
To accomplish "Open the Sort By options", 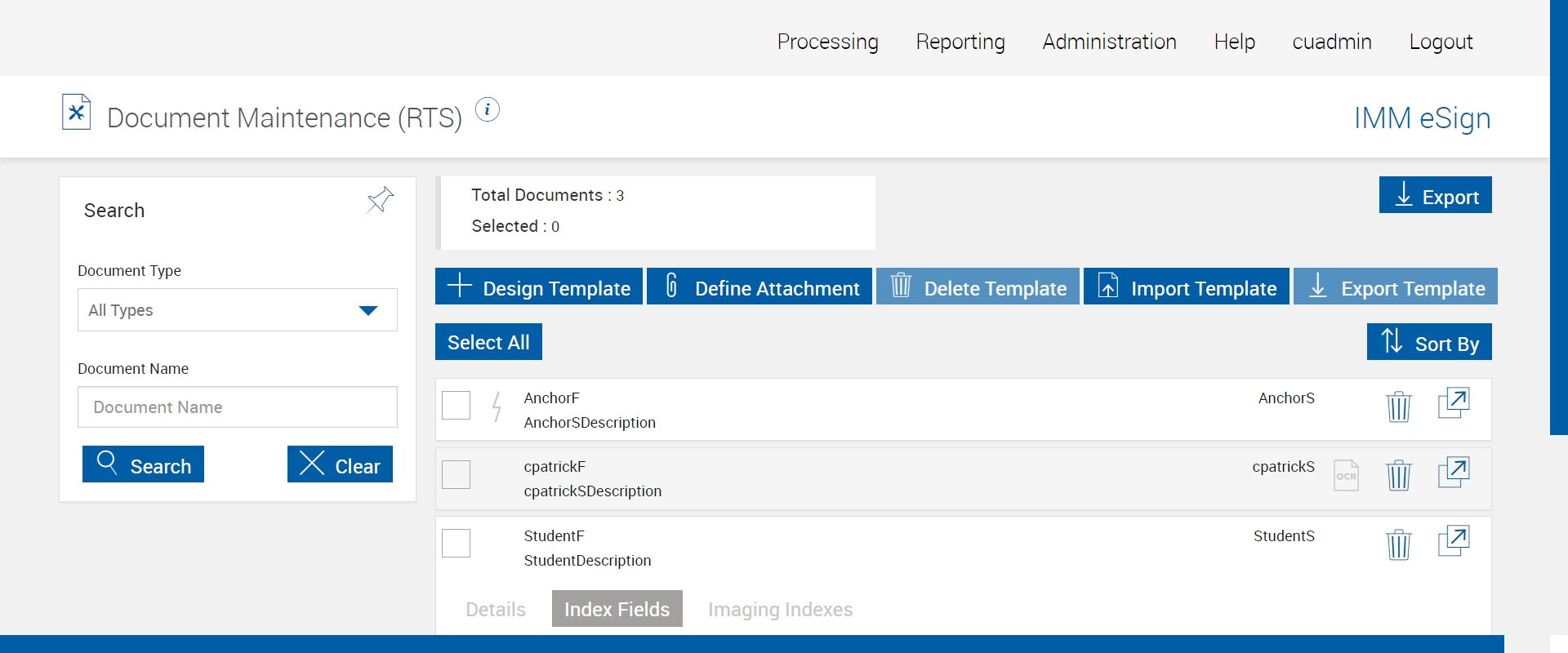I will point(1428,342).
